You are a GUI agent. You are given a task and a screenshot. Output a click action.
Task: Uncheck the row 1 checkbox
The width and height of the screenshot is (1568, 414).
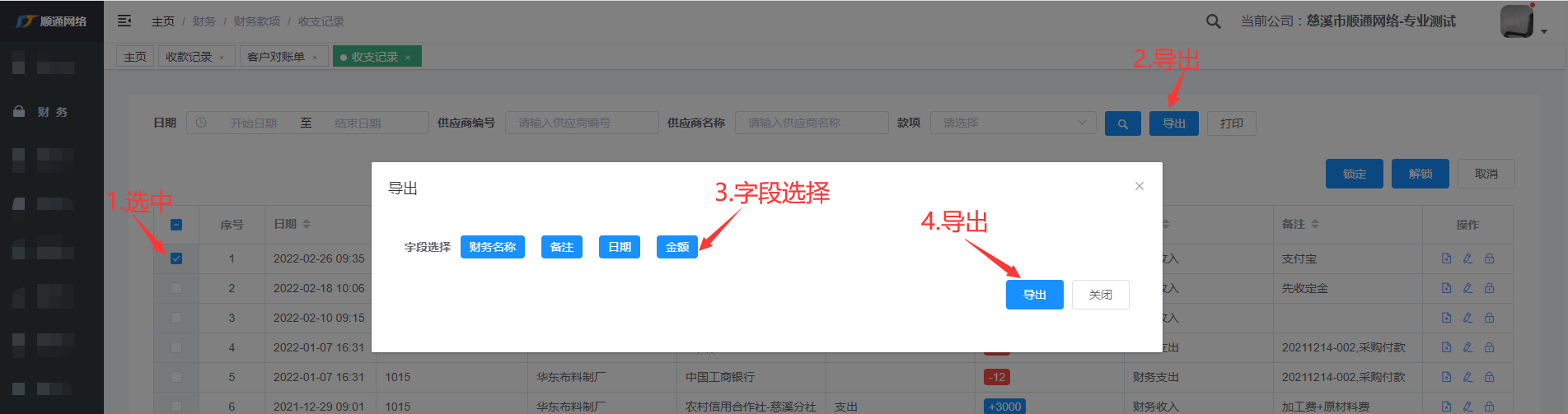click(176, 258)
